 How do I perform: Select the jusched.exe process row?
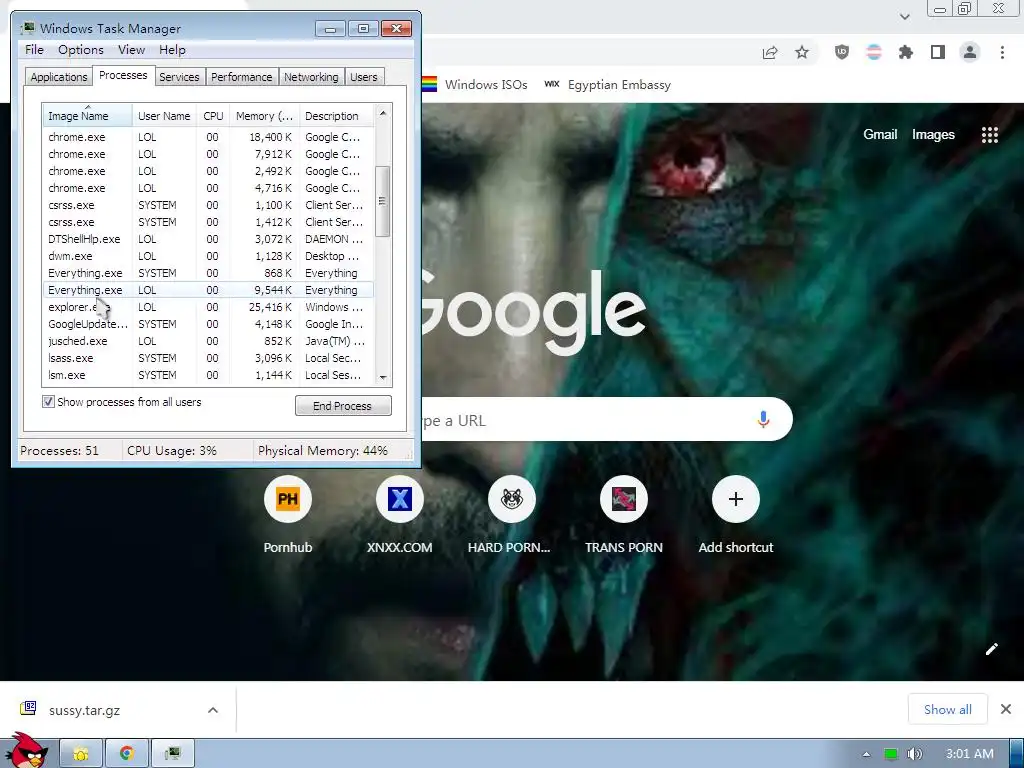click(208, 341)
